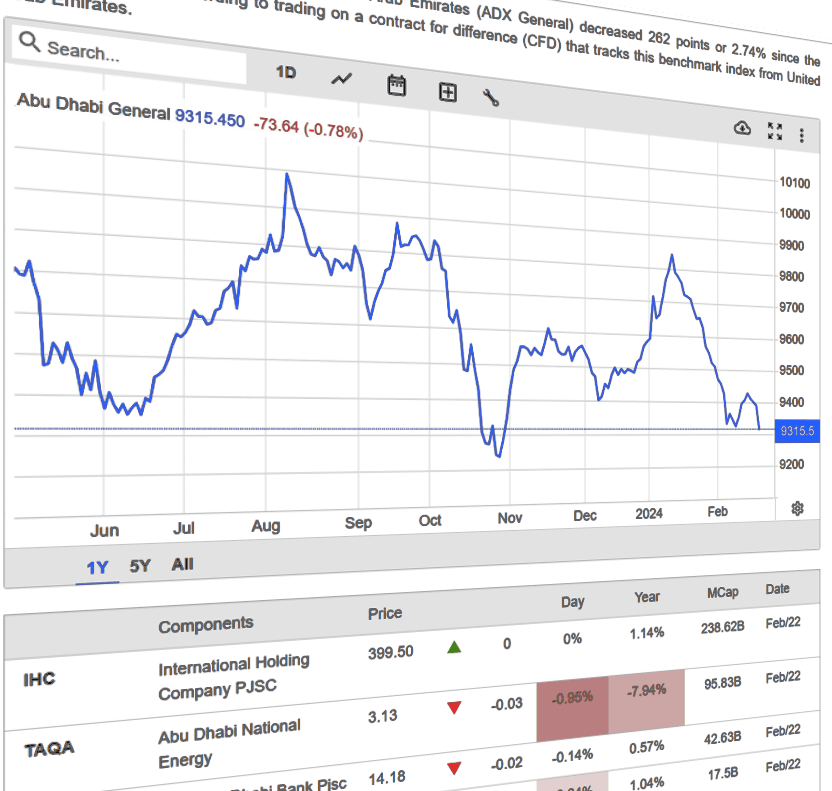Change chart type with the line icon
Screen dimensions: 832x791
[x=341, y=79]
